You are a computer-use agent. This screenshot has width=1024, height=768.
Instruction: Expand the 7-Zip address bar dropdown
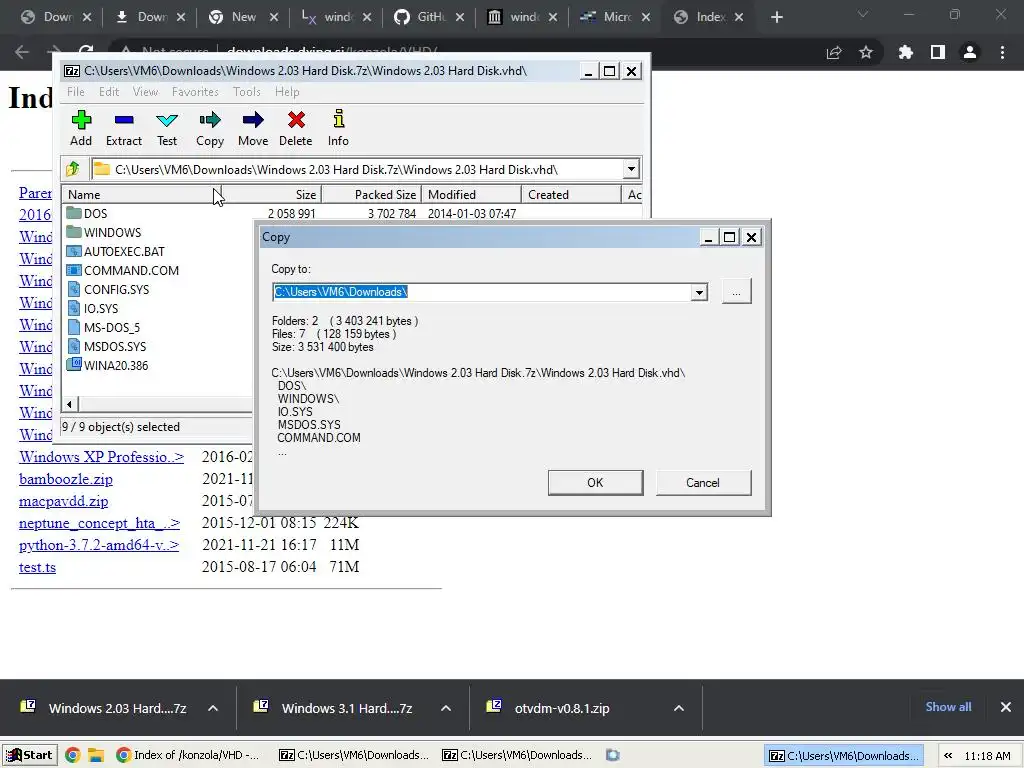[631, 169]
